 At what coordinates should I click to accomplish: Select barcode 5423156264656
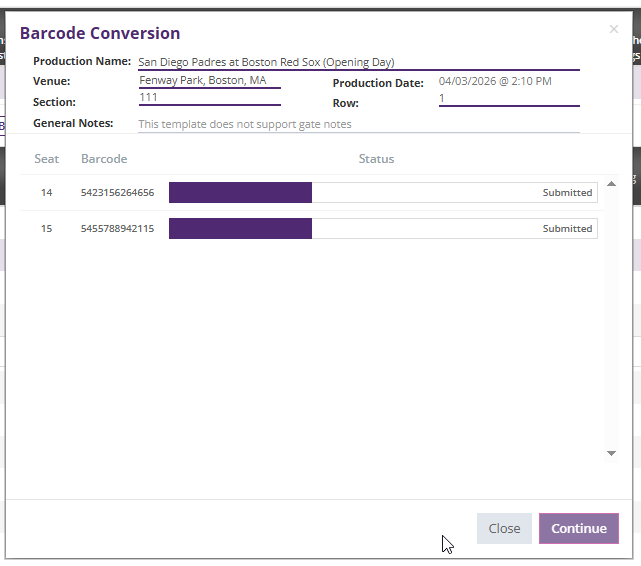[117, 192]
